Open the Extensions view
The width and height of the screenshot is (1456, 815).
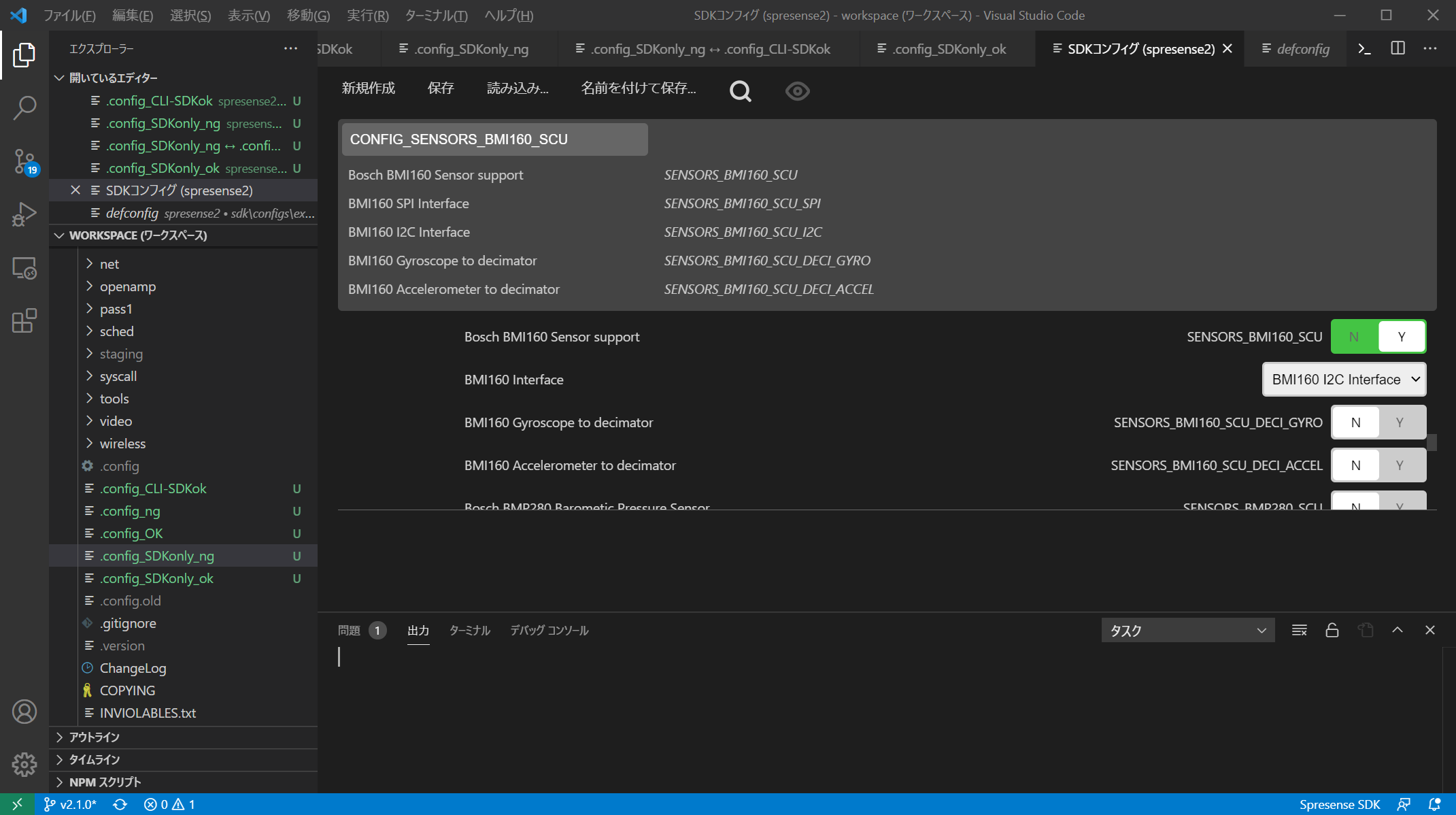coord(24,320)
